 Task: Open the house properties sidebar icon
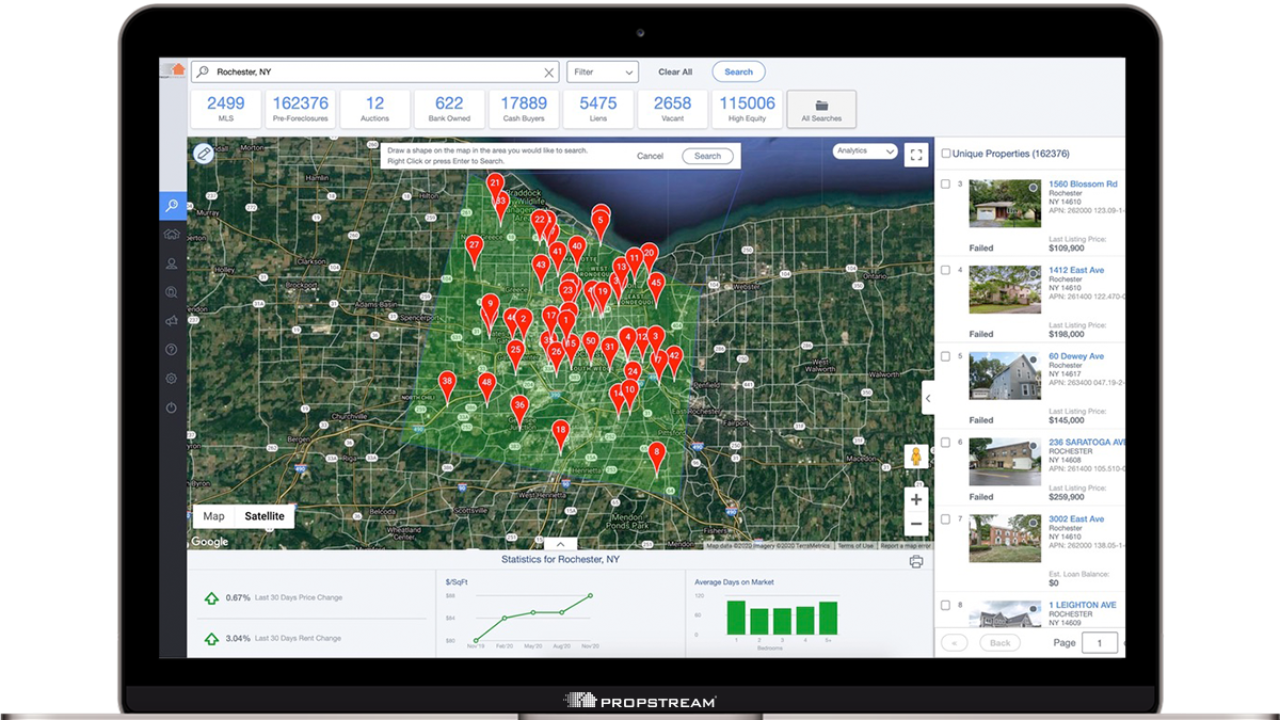click(x=172, y=234)
